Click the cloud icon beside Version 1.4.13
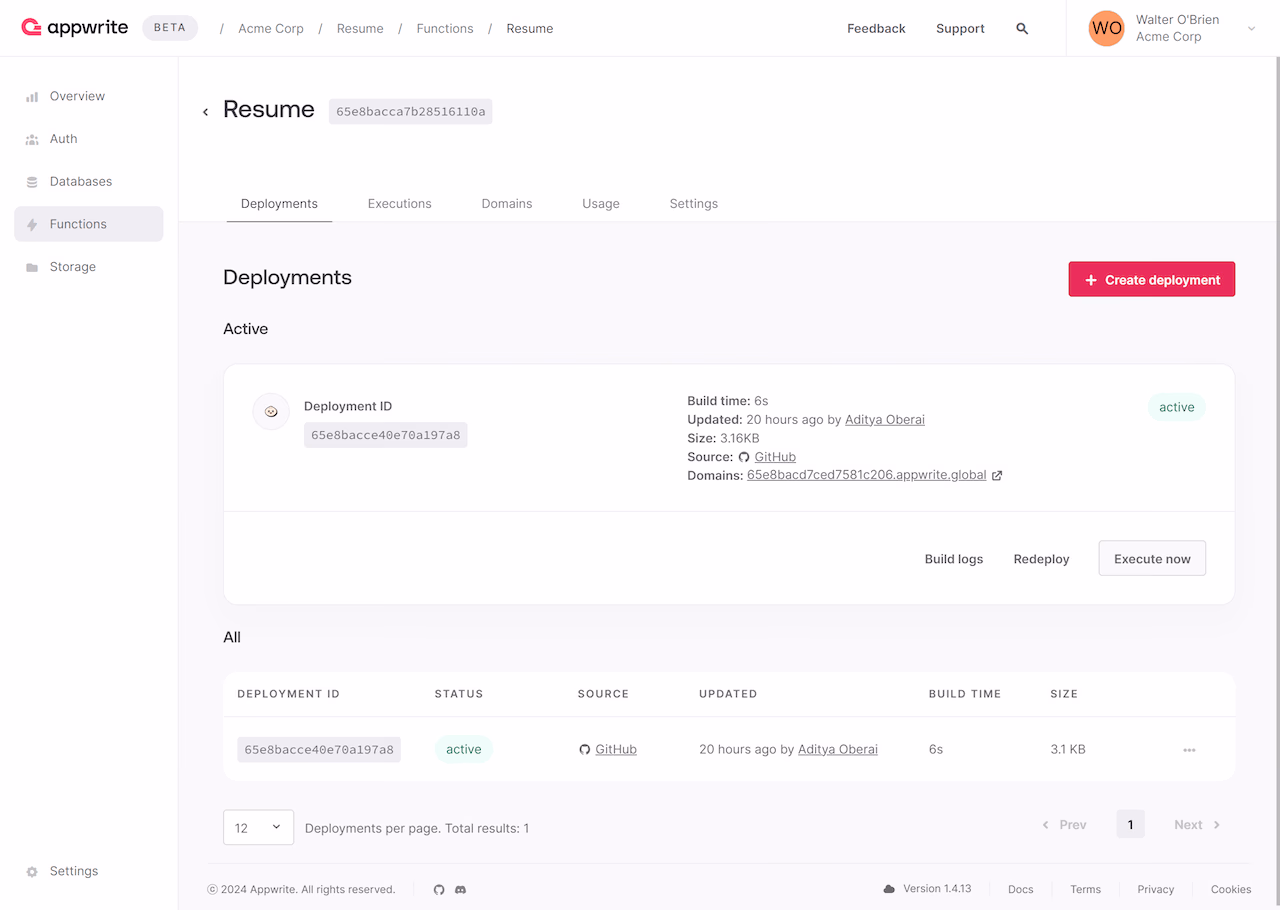This screenshot has height=910, width=1280. tap(890, 889)
